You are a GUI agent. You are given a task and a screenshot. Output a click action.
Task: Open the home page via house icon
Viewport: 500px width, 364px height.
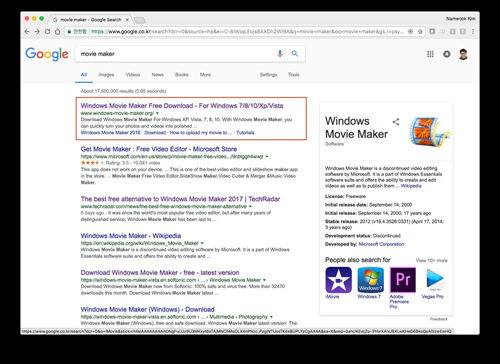pyautogui.click(x=57, y=32)
